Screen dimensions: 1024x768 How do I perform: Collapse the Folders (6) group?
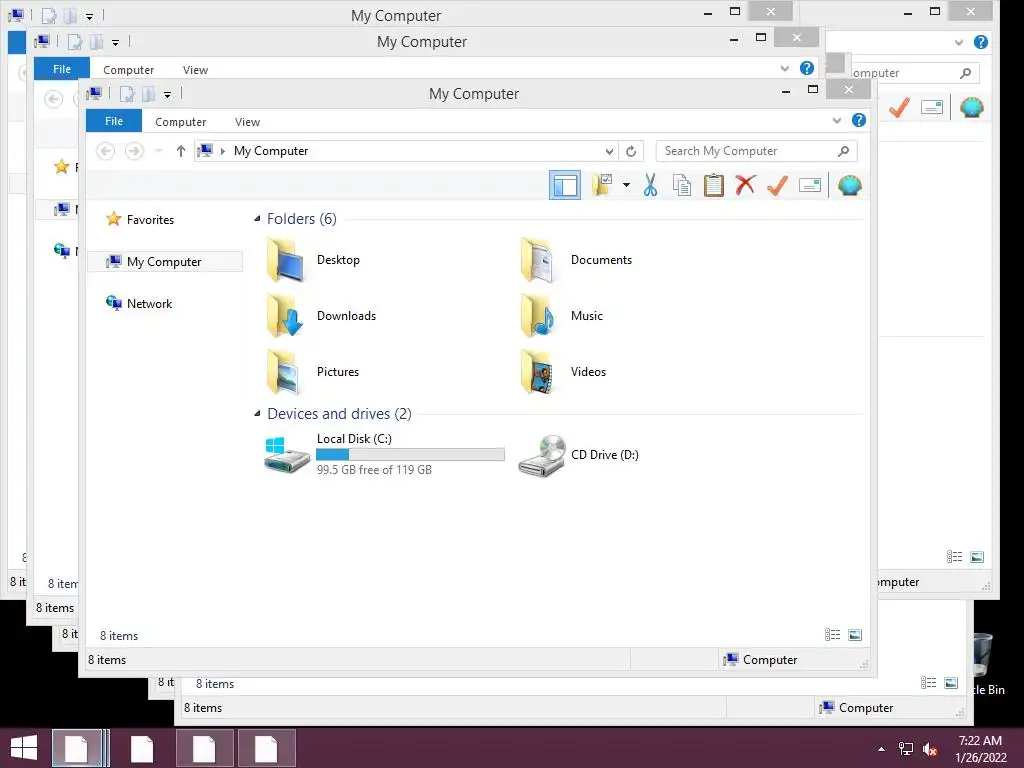point(257,219)
